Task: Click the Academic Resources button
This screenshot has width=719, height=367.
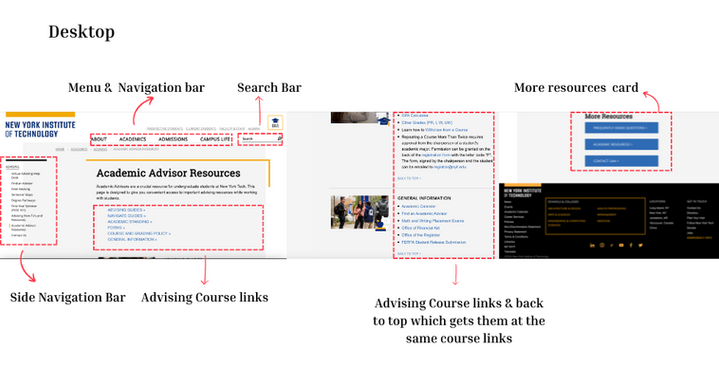Action: [621, 145]
